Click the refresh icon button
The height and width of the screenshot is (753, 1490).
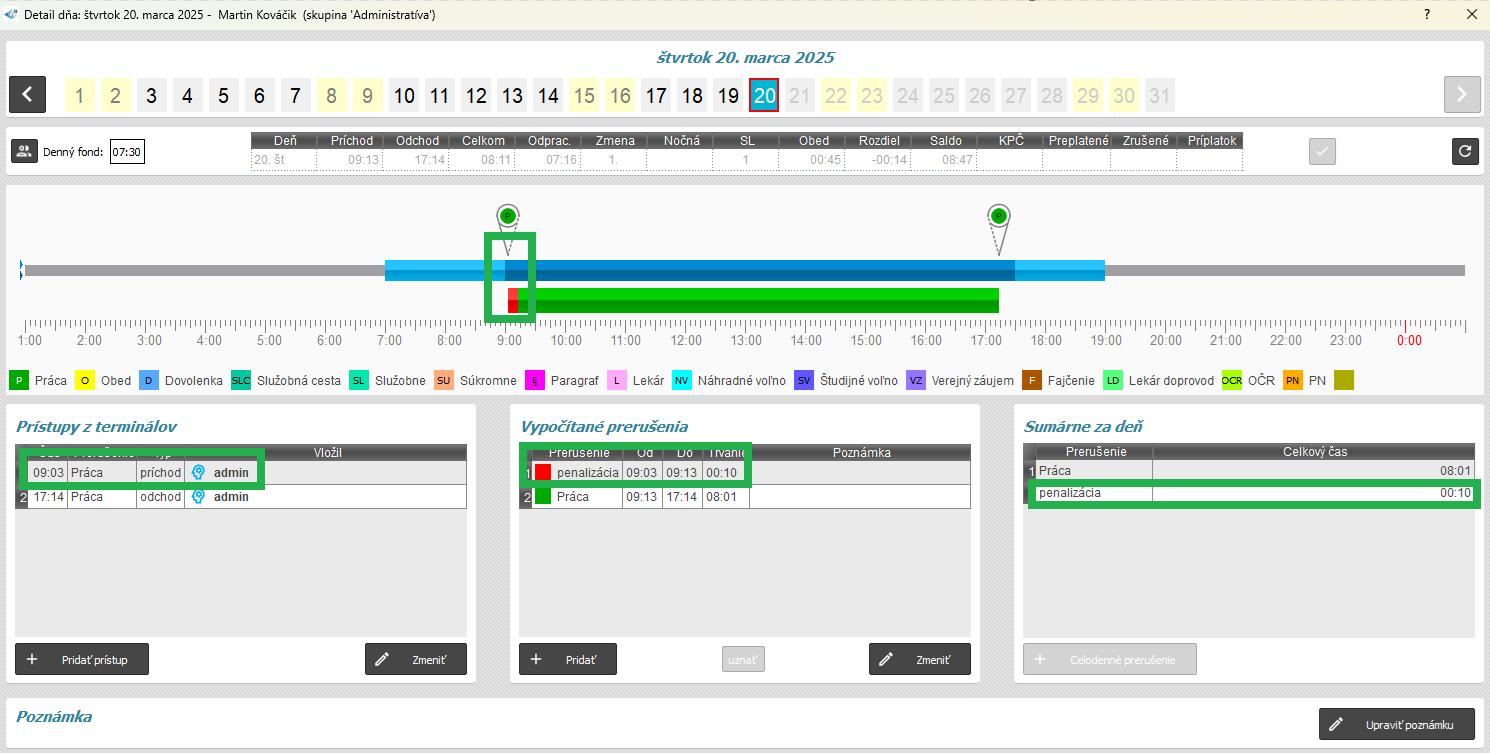[x=1465, y=151]
